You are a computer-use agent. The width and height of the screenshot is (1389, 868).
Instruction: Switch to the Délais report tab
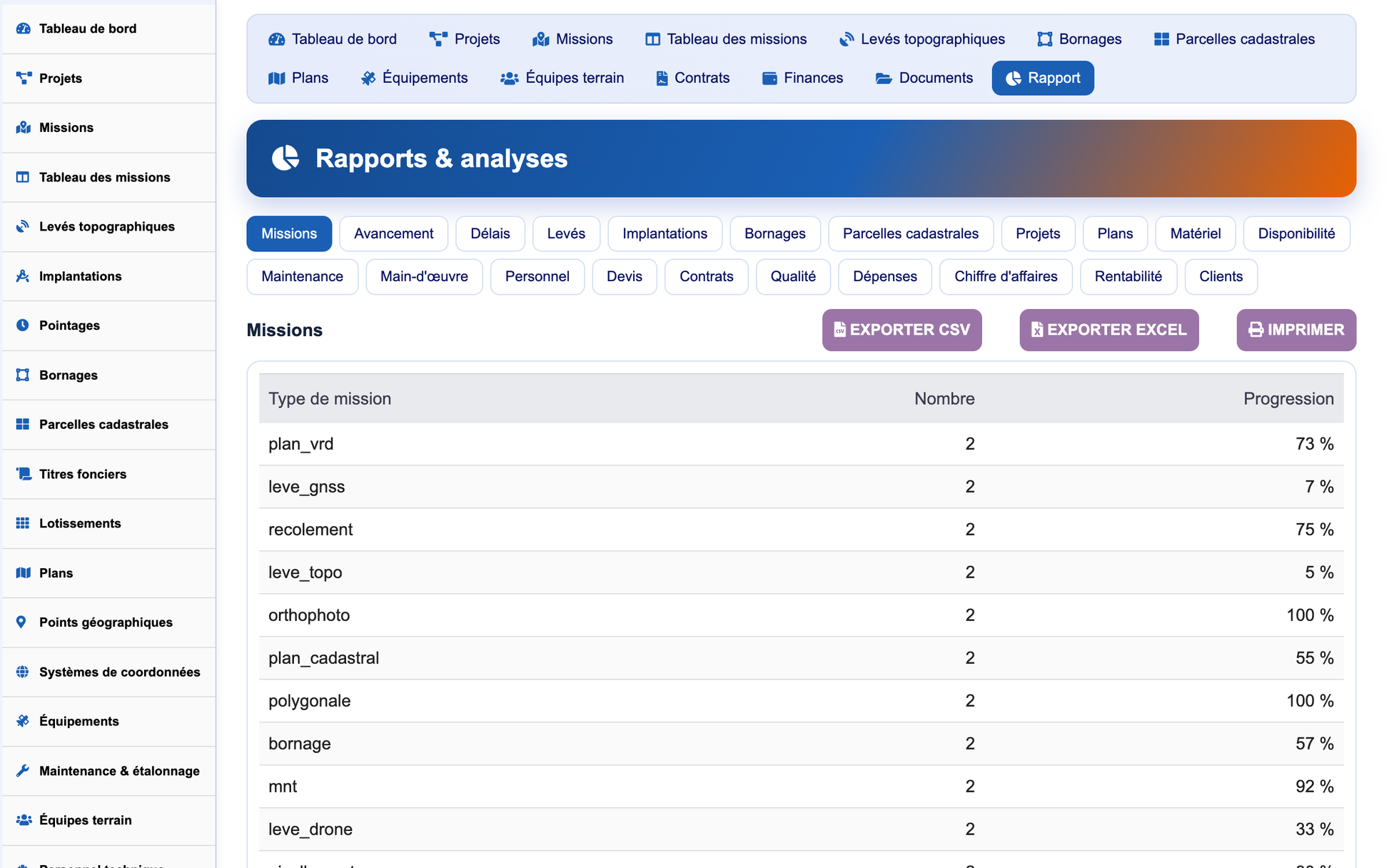[x=490, y=233]
